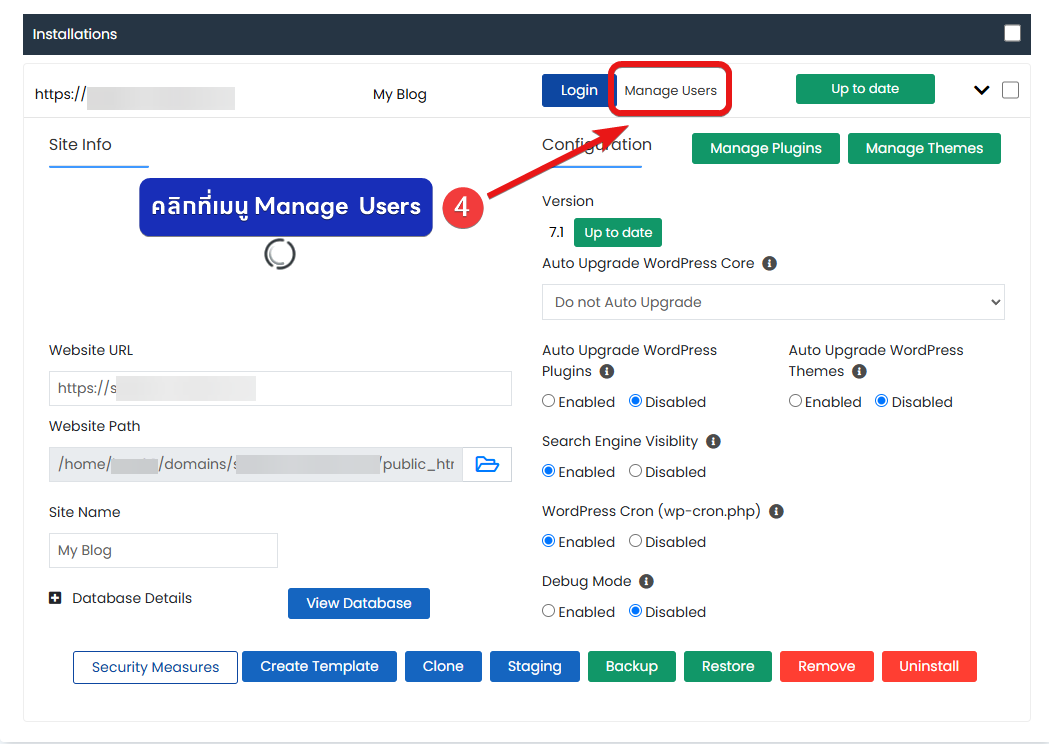This screenshot has width=1049, height=744.
Task: Click info icon next to Auto Upgrade WordPress Core
Action: tap(769, 264)
